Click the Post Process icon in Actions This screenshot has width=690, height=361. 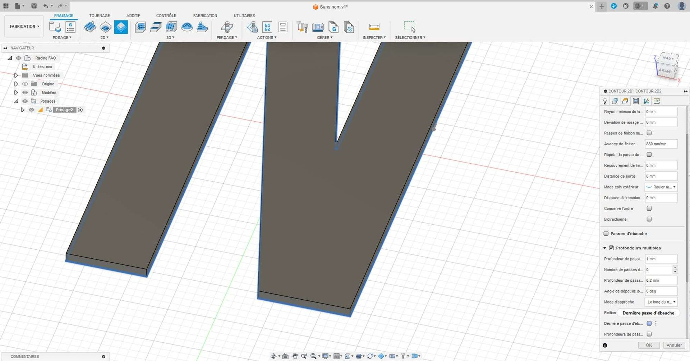click(x=267, y=27)
